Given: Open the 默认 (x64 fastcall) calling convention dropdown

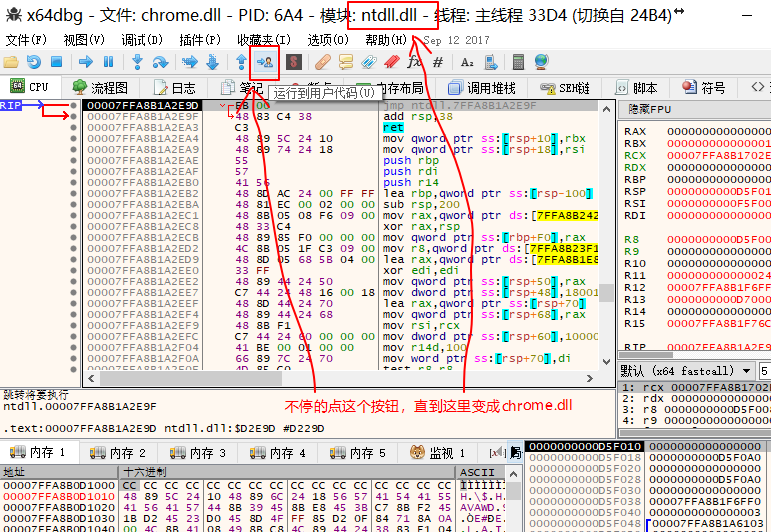Looking at the screenshot, I should click(x=686, y=371).
